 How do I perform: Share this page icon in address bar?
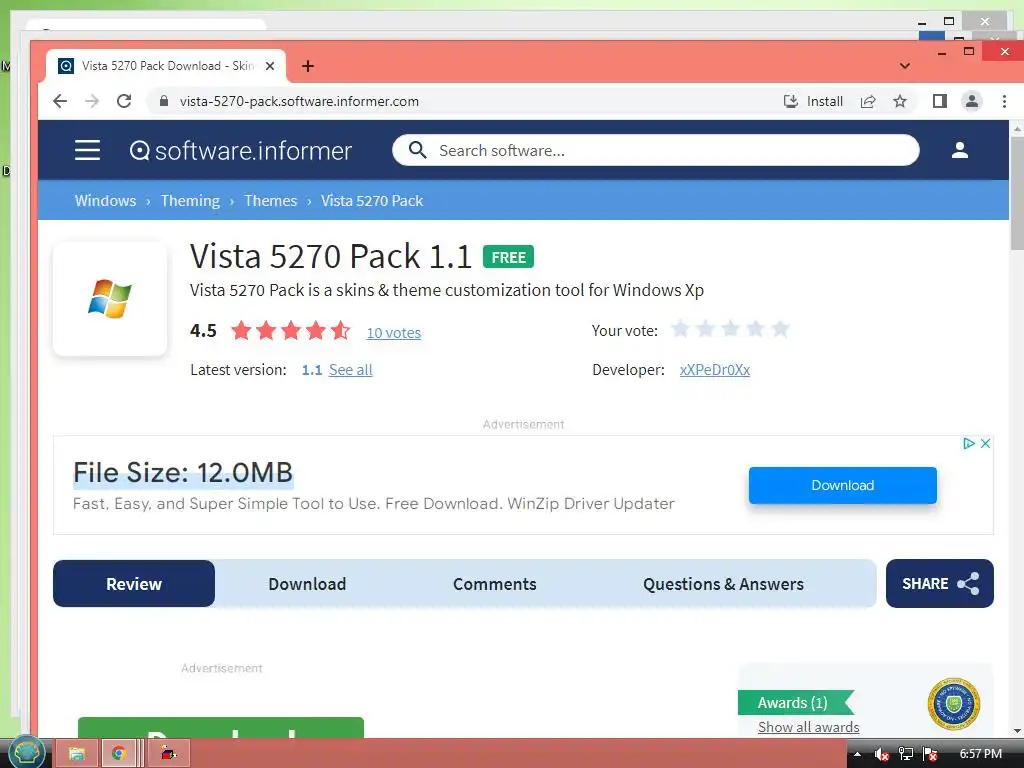868,101
